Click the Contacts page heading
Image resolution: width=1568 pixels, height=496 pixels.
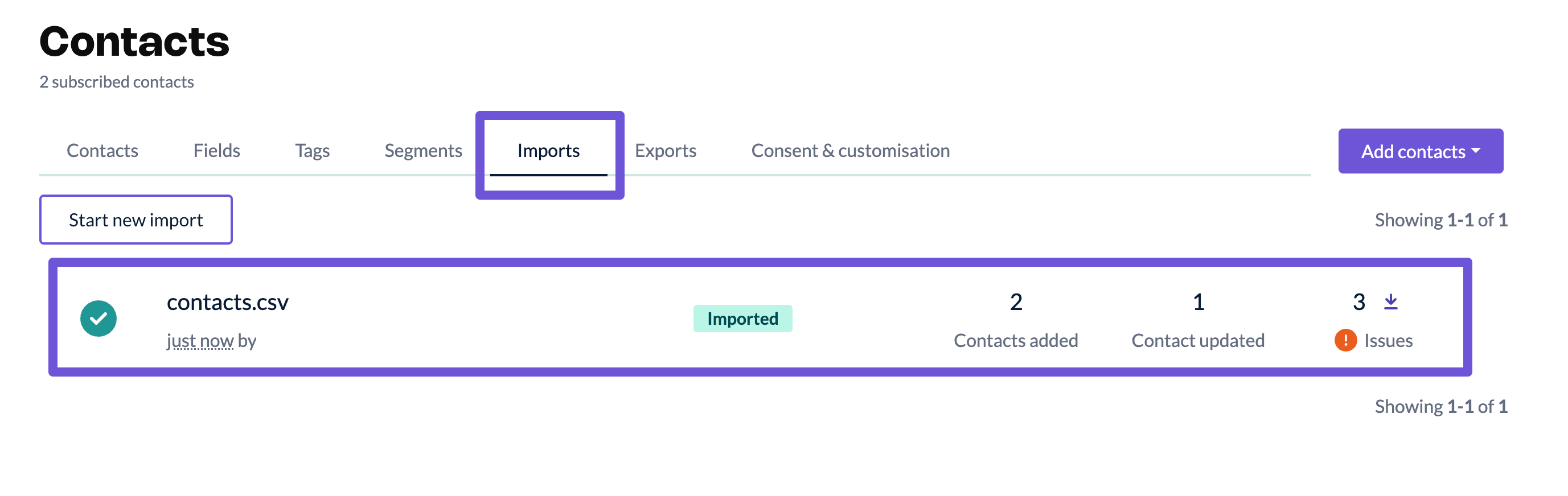click(x=134, y=42)
